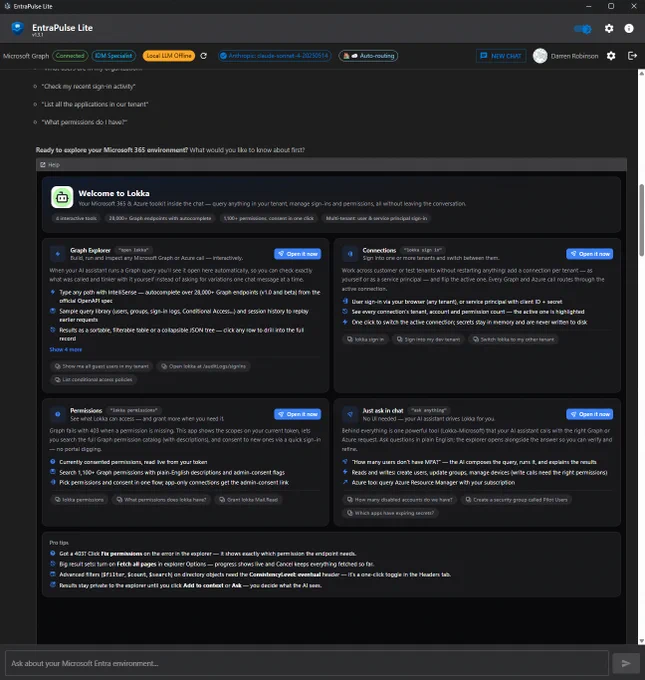This screenshot has height=680, width=645.
Task: Click 'How many disabled accounts do we have?' suggestion
Action: pos(399,500)
